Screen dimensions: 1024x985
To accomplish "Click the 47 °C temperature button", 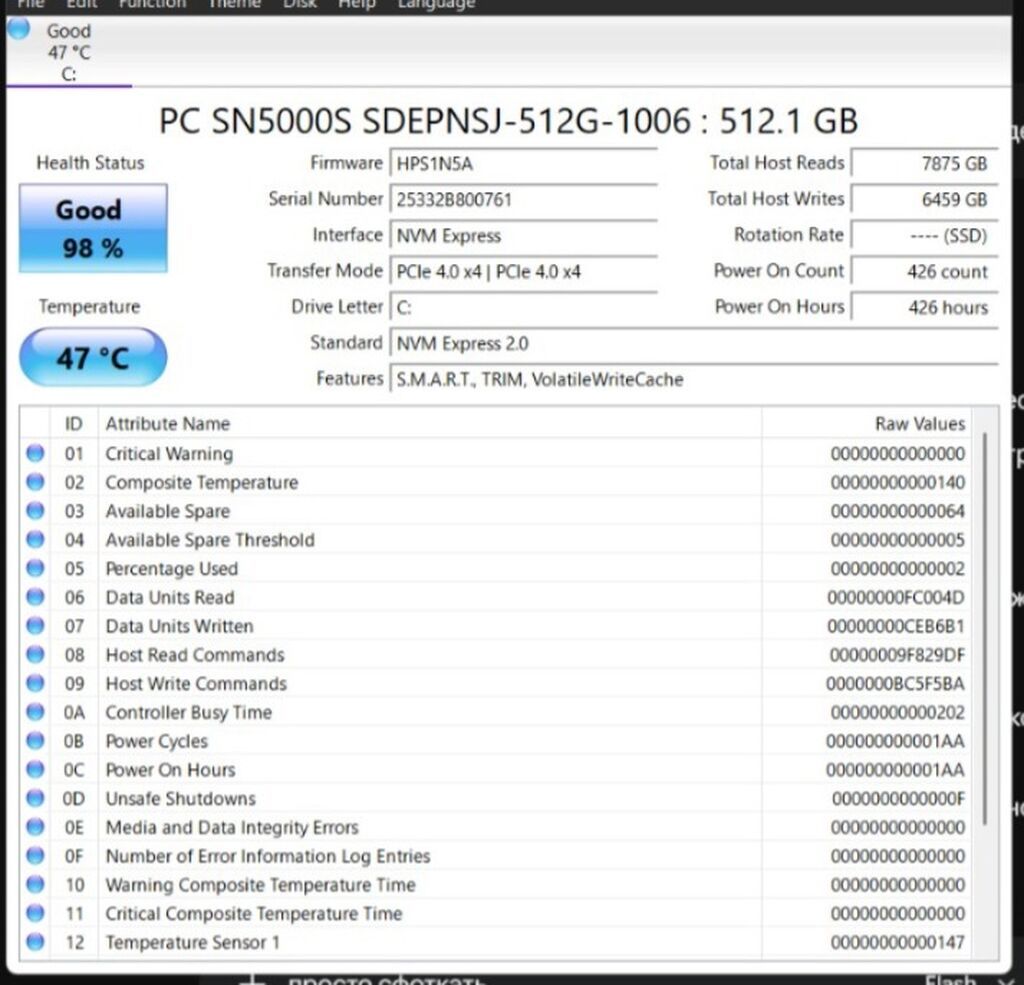I will (93, 357).
